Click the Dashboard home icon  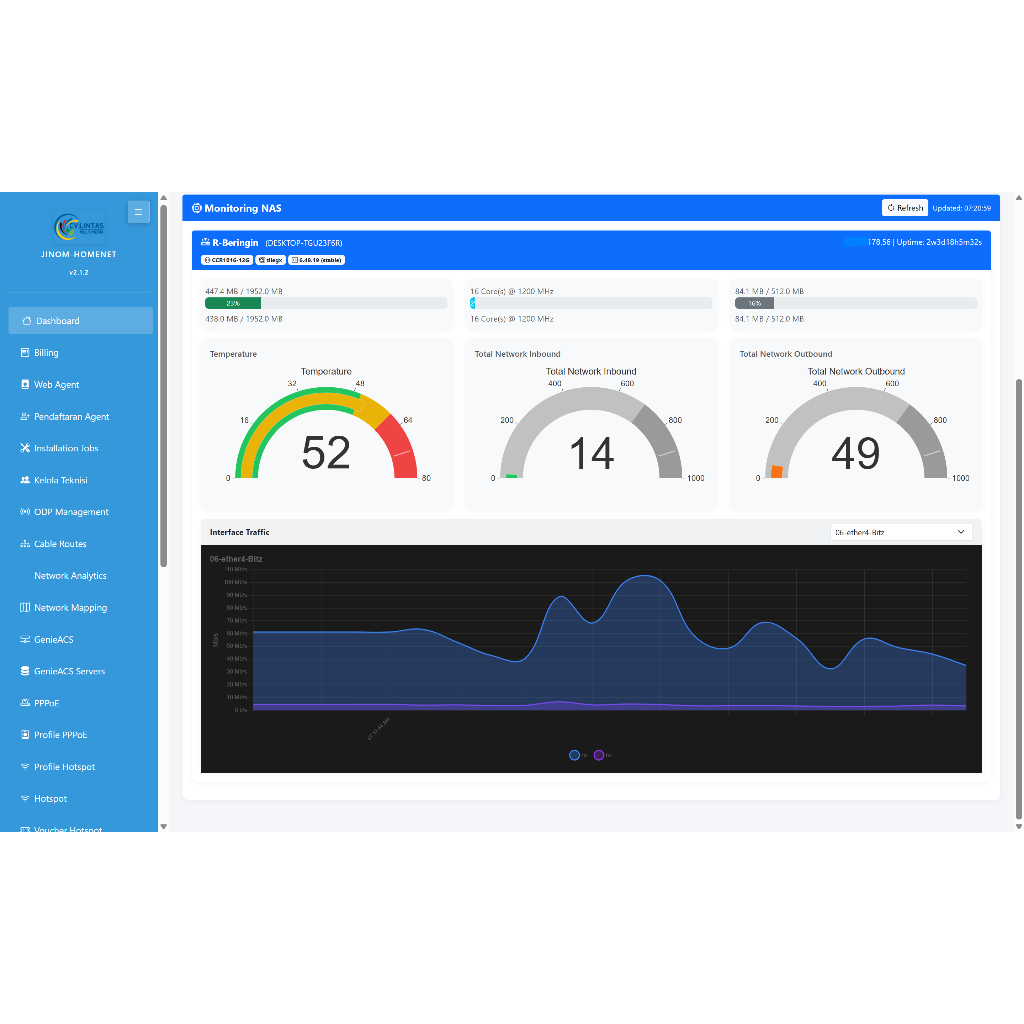pos(27,321)
